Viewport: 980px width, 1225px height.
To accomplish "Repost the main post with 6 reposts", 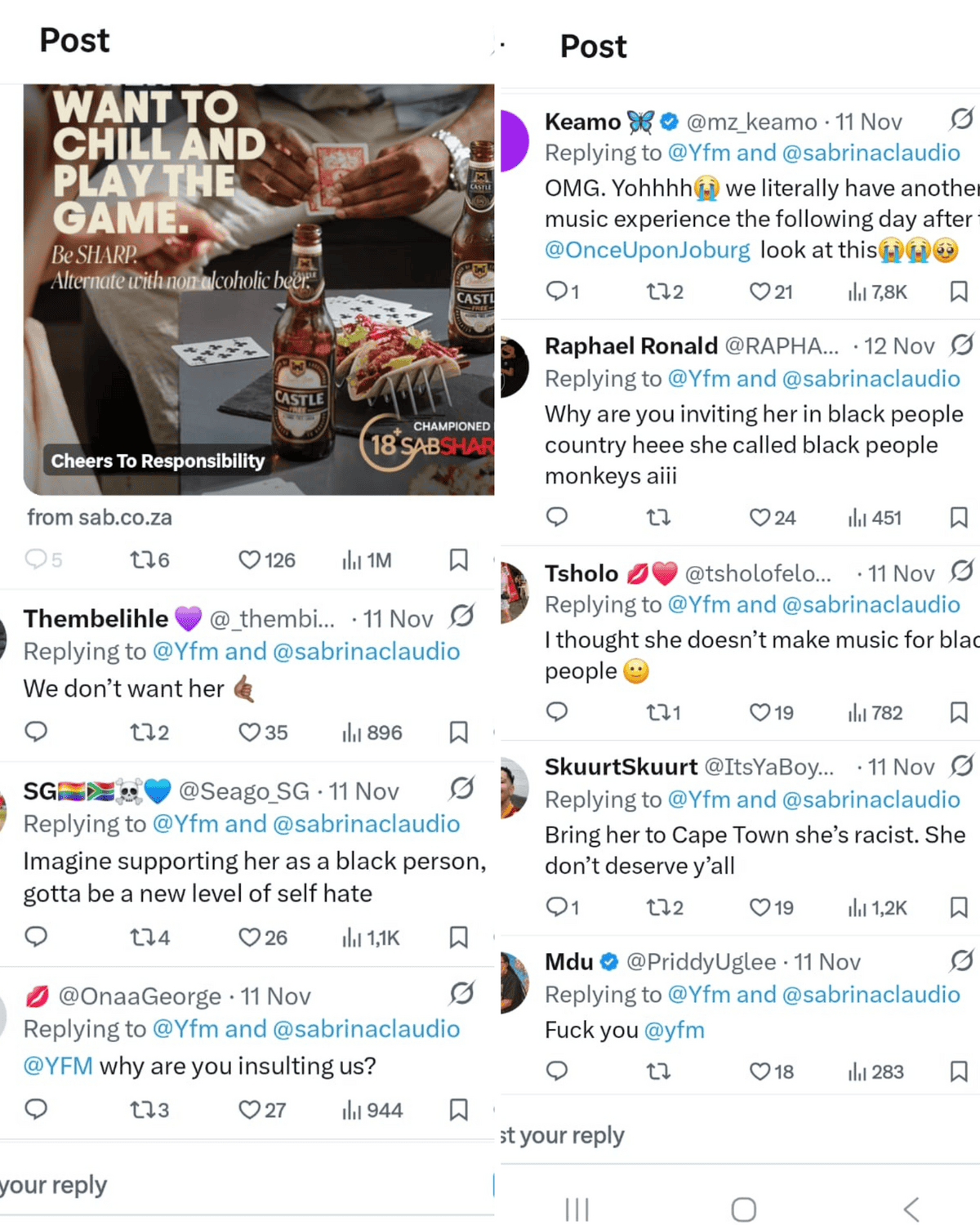I will (149, 559).
